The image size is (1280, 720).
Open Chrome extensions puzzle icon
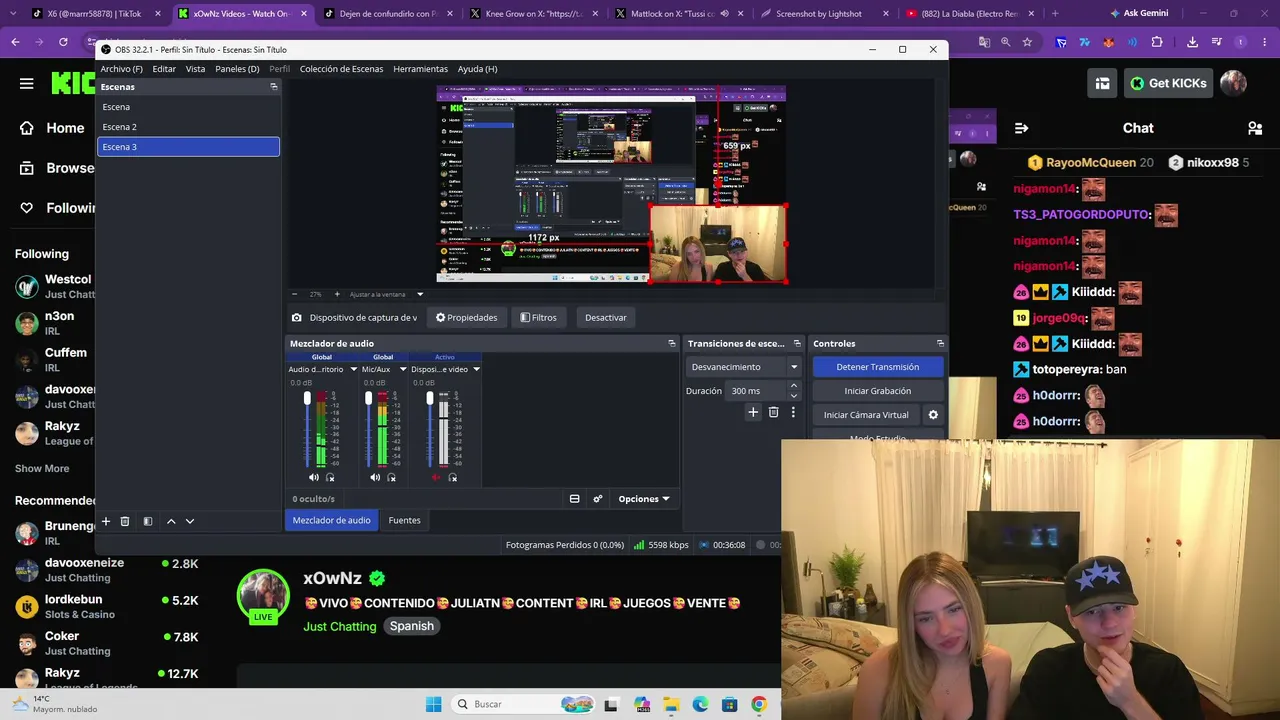click(1157, 42)
